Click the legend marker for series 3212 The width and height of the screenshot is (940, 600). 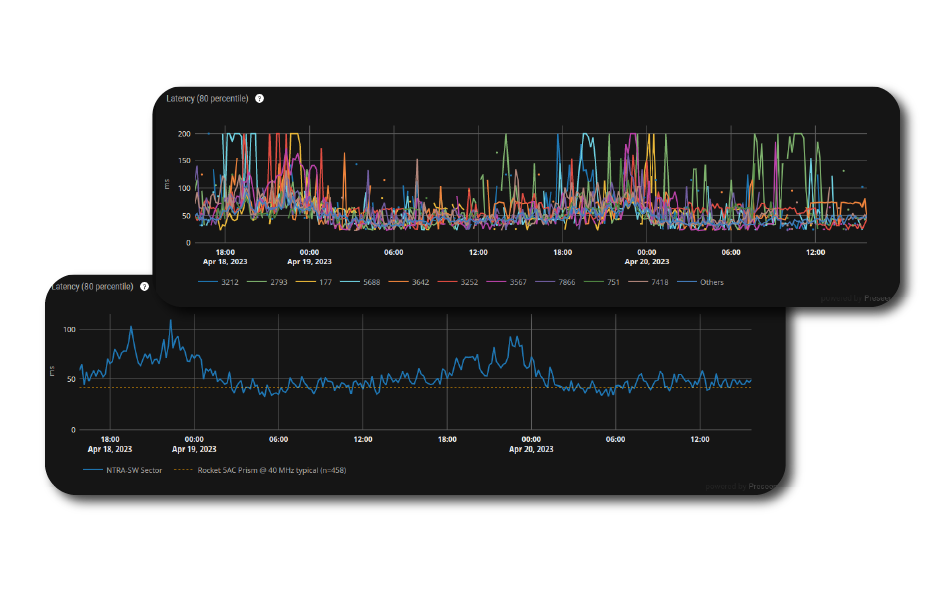pyautogui.click(x=206, y=282)
